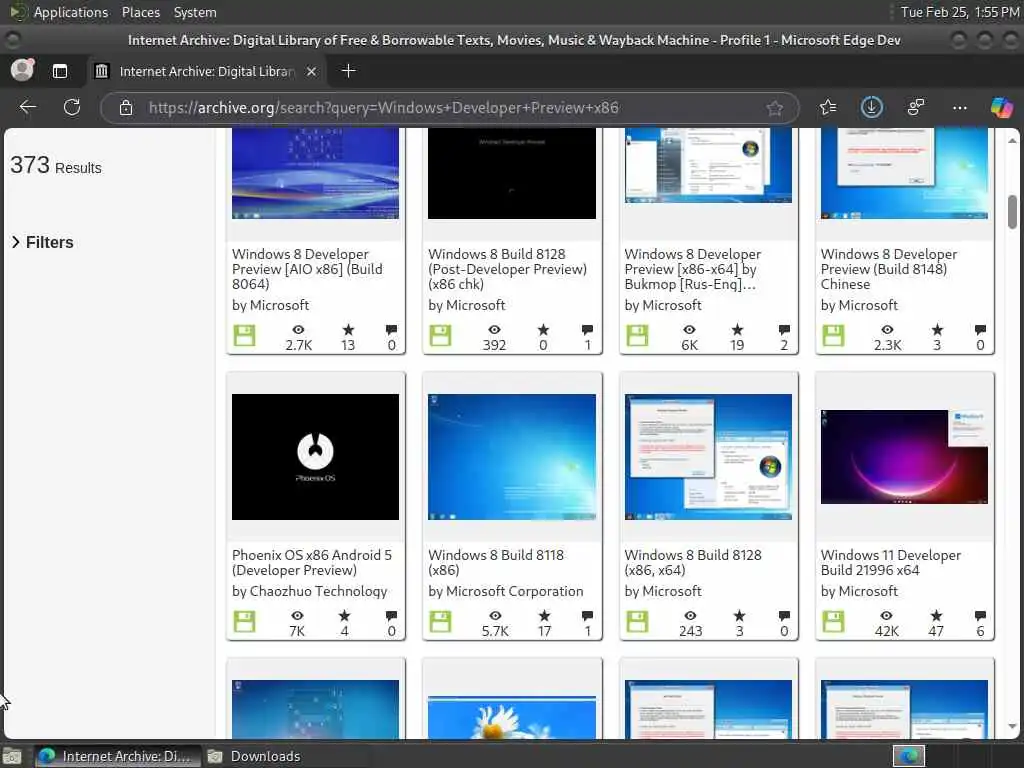
Task: Click software floppy icon on Build 8148 Chinese card
Action: pyautogui.click(x=833, y=336)
